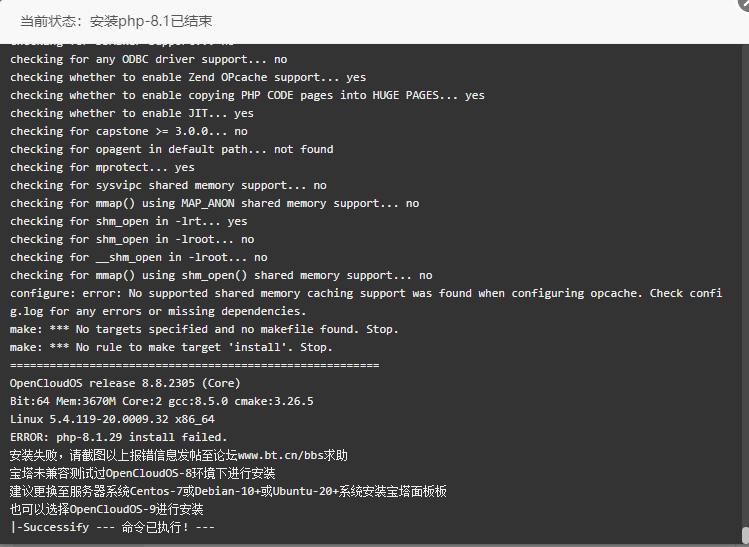Click the log scrollbar thumb at bottom
This screenshot has width=749, height=547.
click(745, 535)
